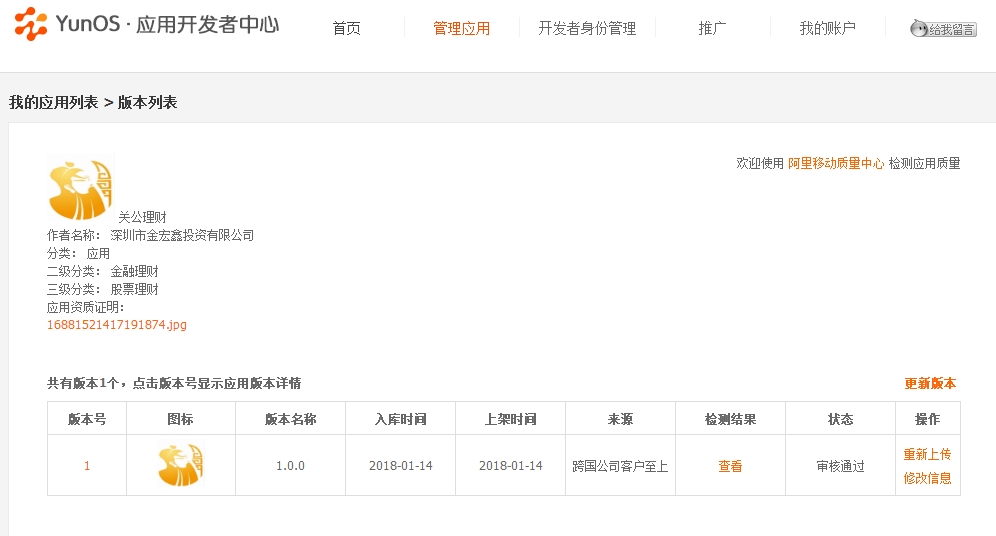Screen dimensions: 996x536
Task: Navigate back to 我的应用列表 breadcrumb
Action: (x=53, y=102)
